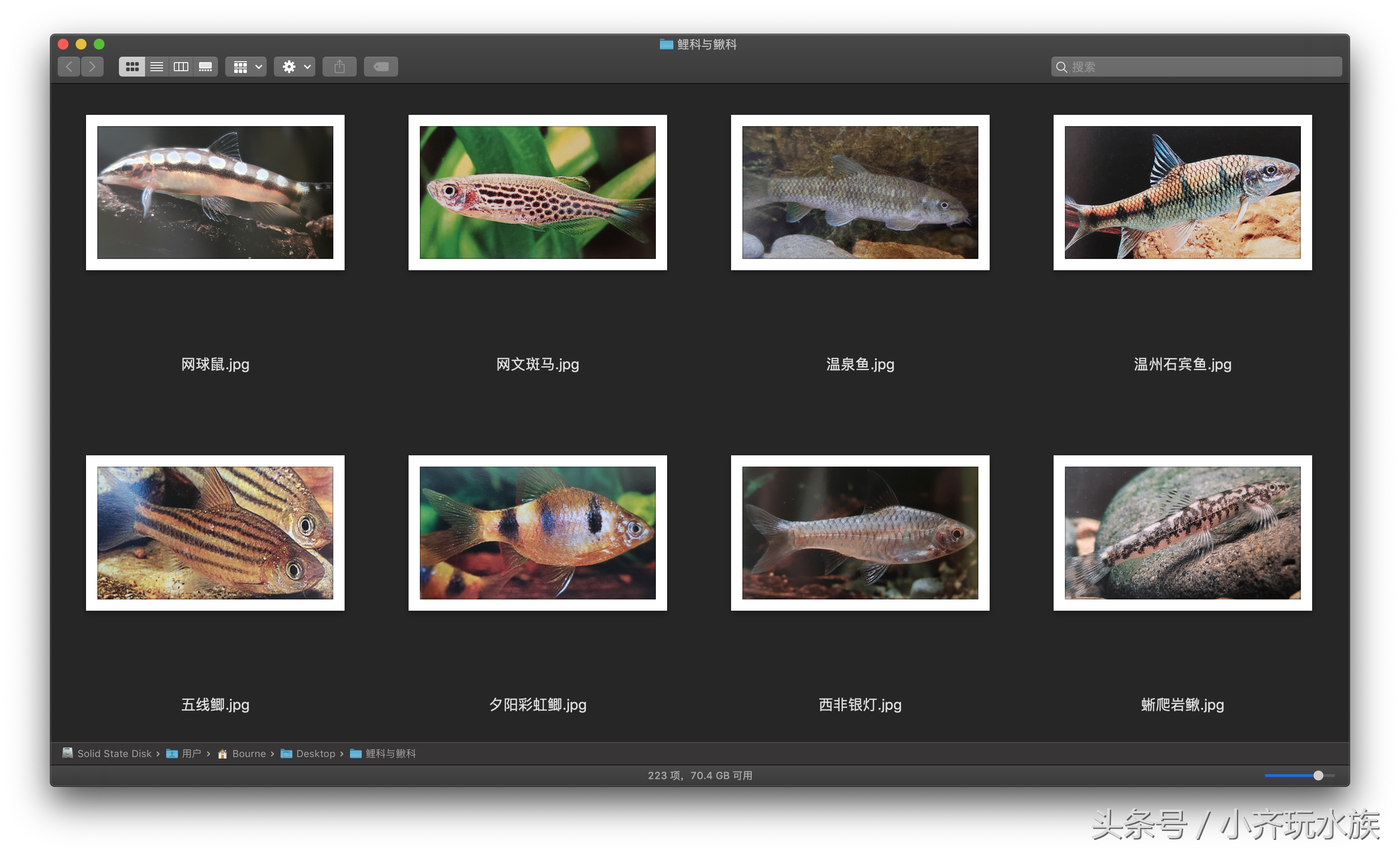This screenshot has height=853, width=1400.
Task: Select the 五线鲫.jpg thumbnail image
Action: click(x=215, y=533)
